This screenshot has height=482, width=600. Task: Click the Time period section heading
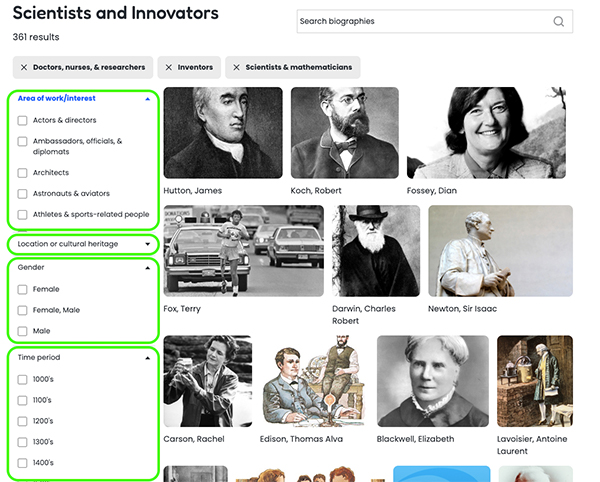coord(39,358)
